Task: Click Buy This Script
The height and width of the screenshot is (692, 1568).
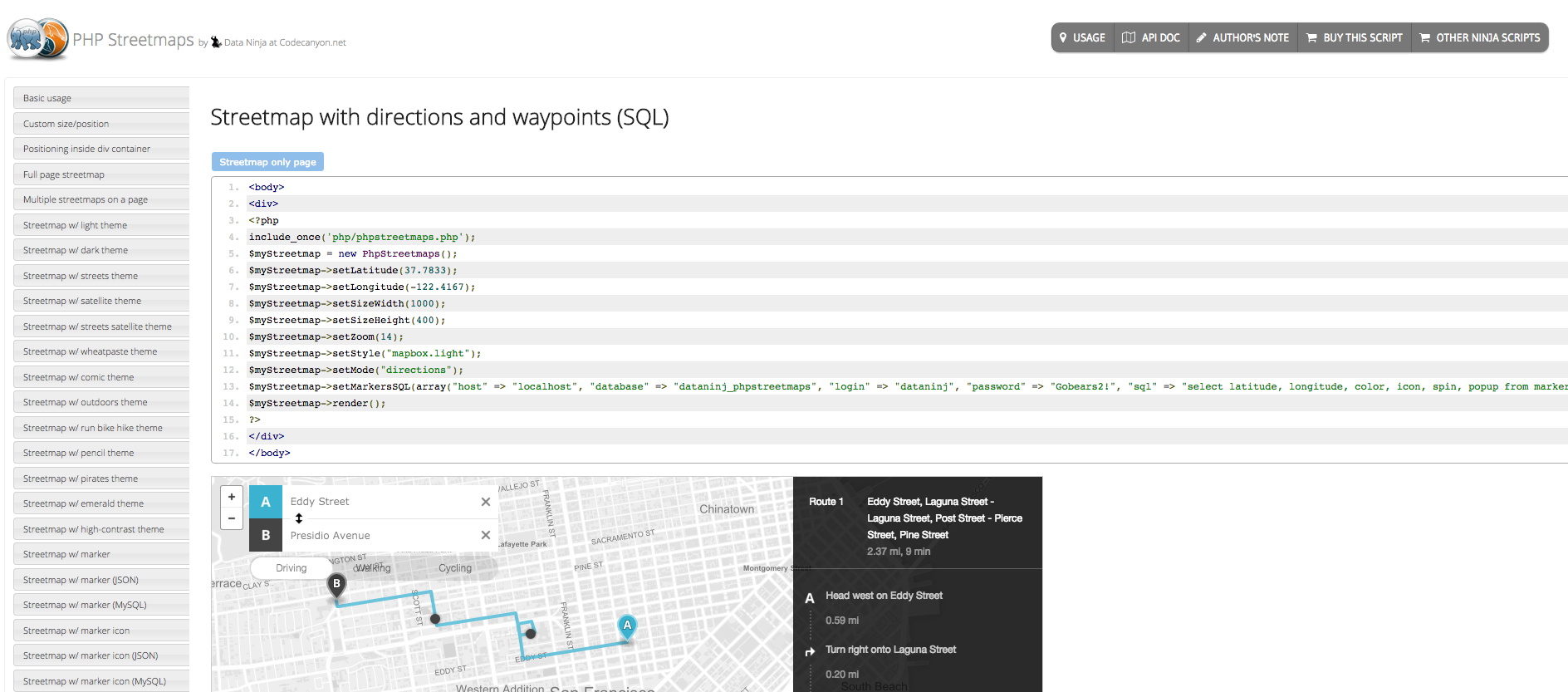Action: click(x=1354, y=38)
